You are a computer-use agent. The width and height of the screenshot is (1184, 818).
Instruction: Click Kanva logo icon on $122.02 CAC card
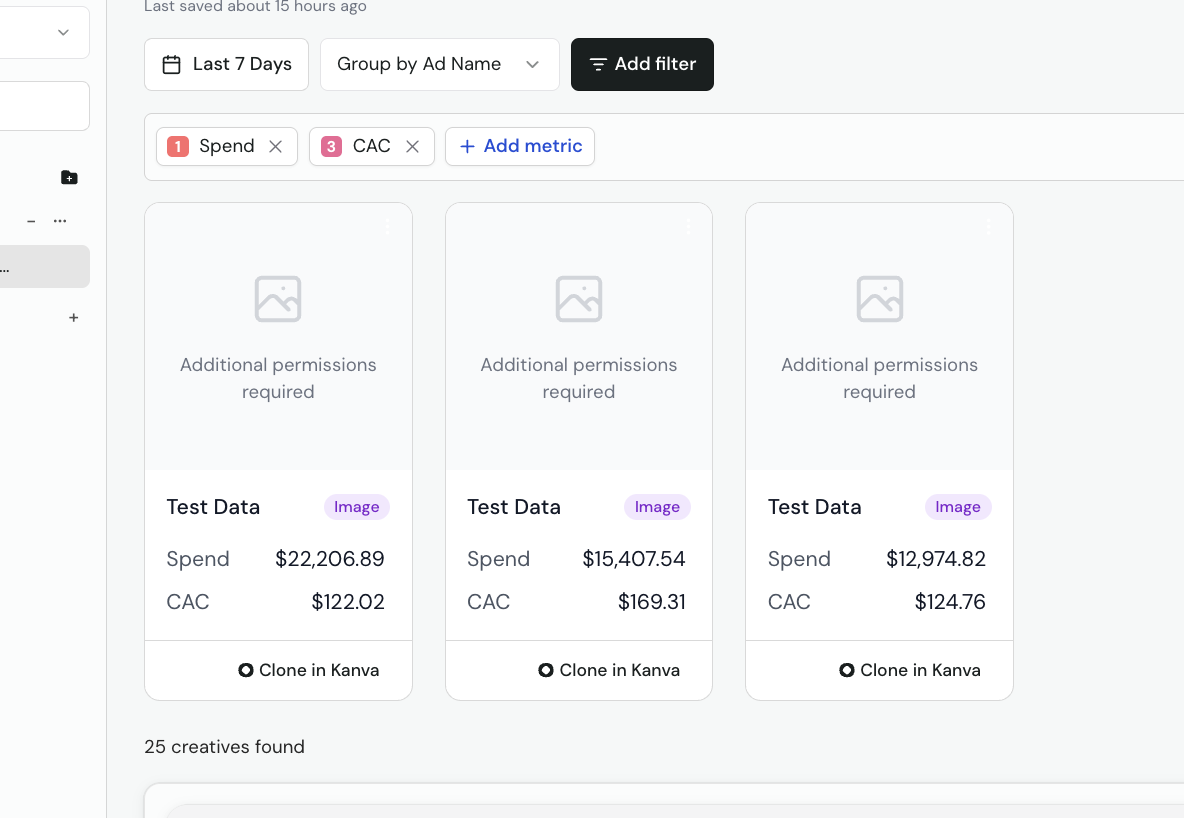pos(245,671)
